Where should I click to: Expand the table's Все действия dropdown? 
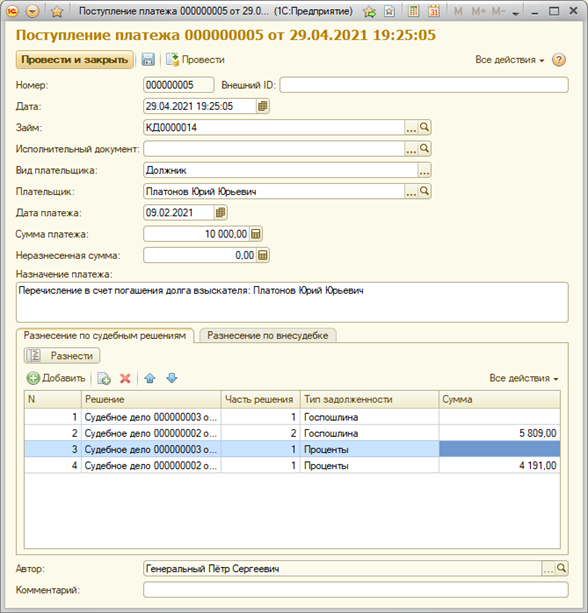tap(523, 378)
